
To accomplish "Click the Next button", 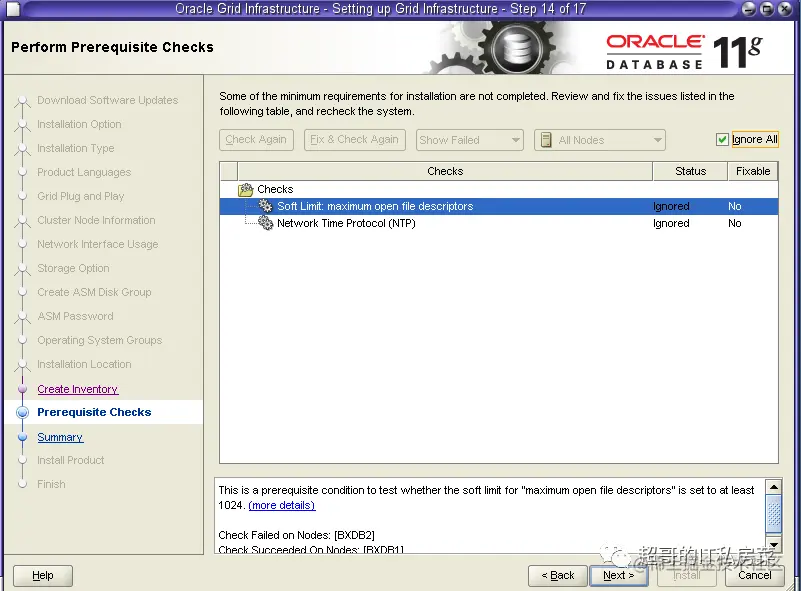I will click(x=619, y=575).
